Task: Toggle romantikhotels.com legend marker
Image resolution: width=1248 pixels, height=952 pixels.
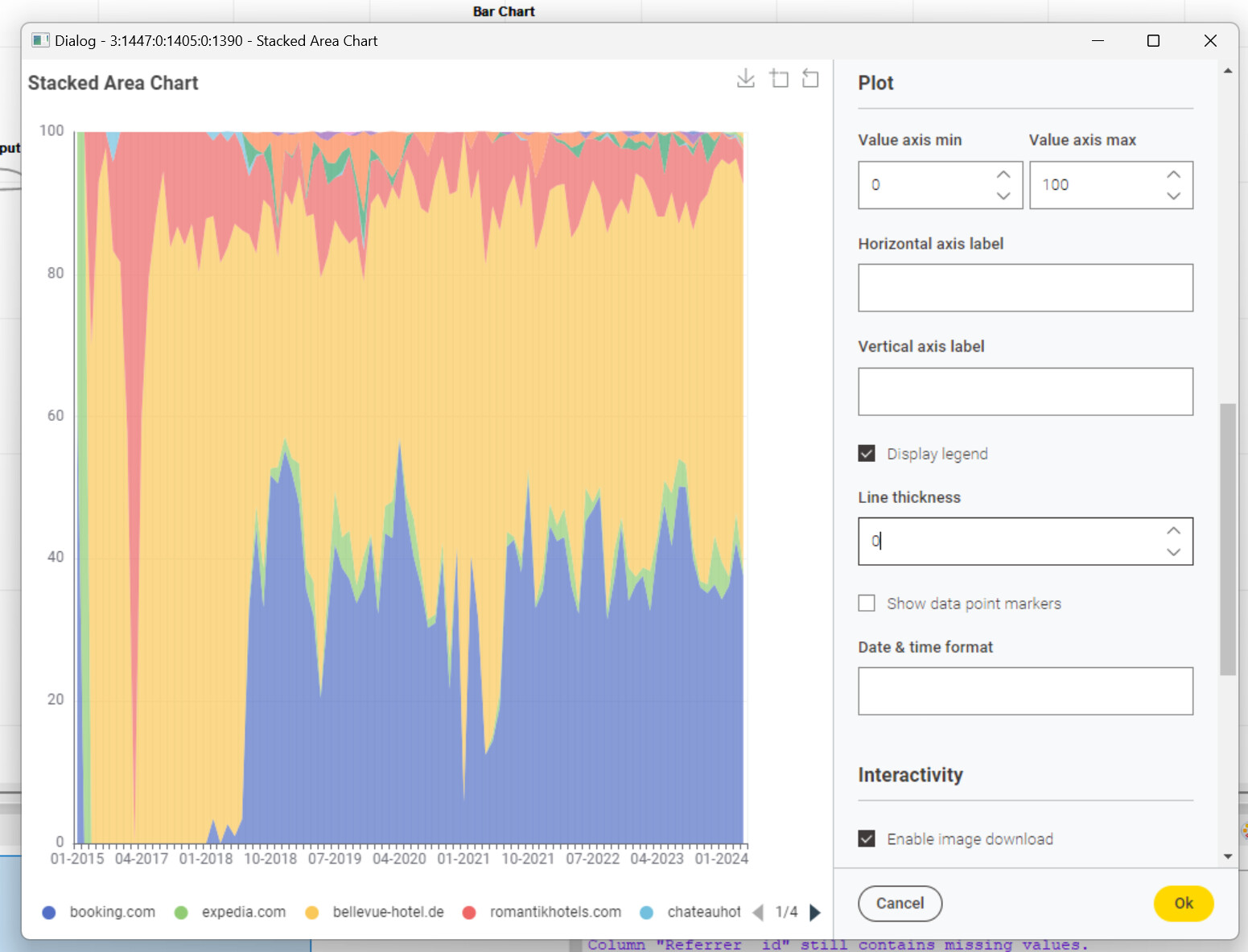Action: pyautogui.click(x=470, y=912)
